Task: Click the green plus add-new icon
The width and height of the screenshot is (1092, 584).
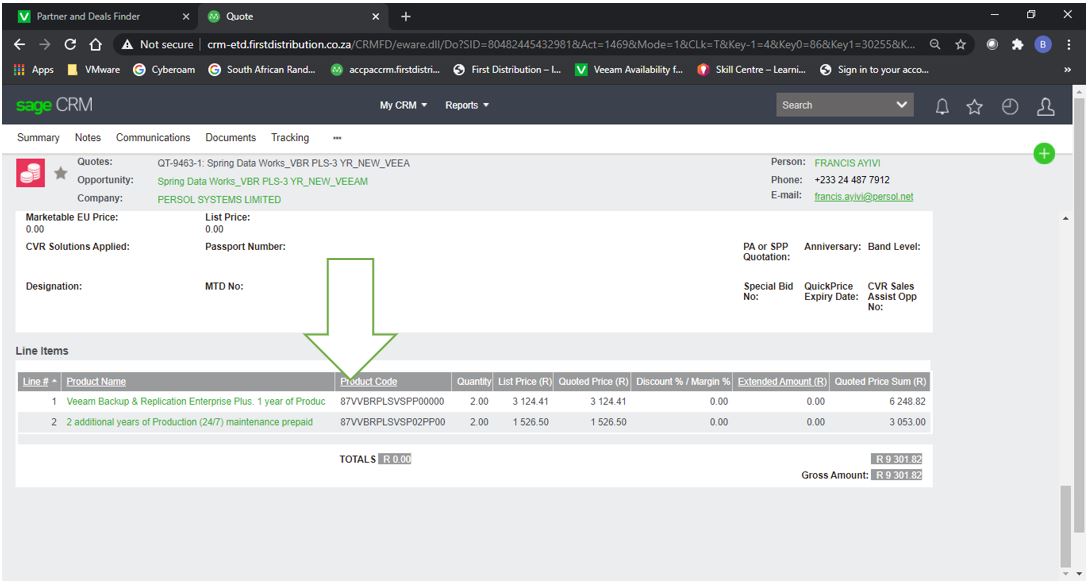Action: pyautogui.click(x=1044, y=154)
